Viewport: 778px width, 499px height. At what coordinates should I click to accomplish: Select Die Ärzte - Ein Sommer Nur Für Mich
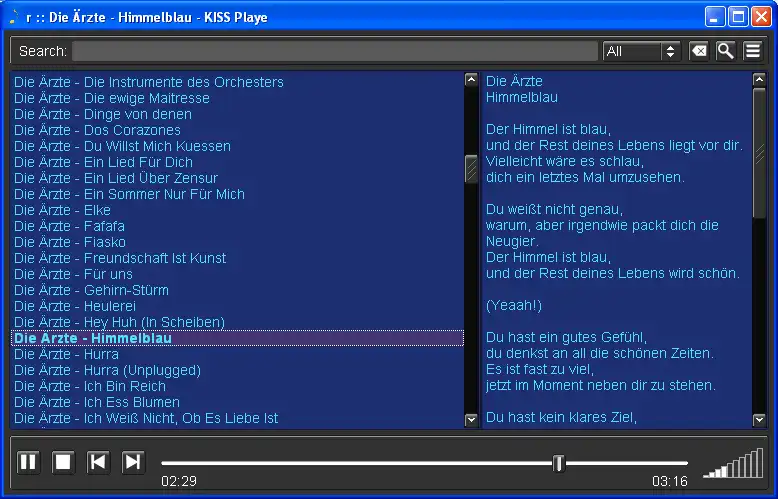coord(237,194)
